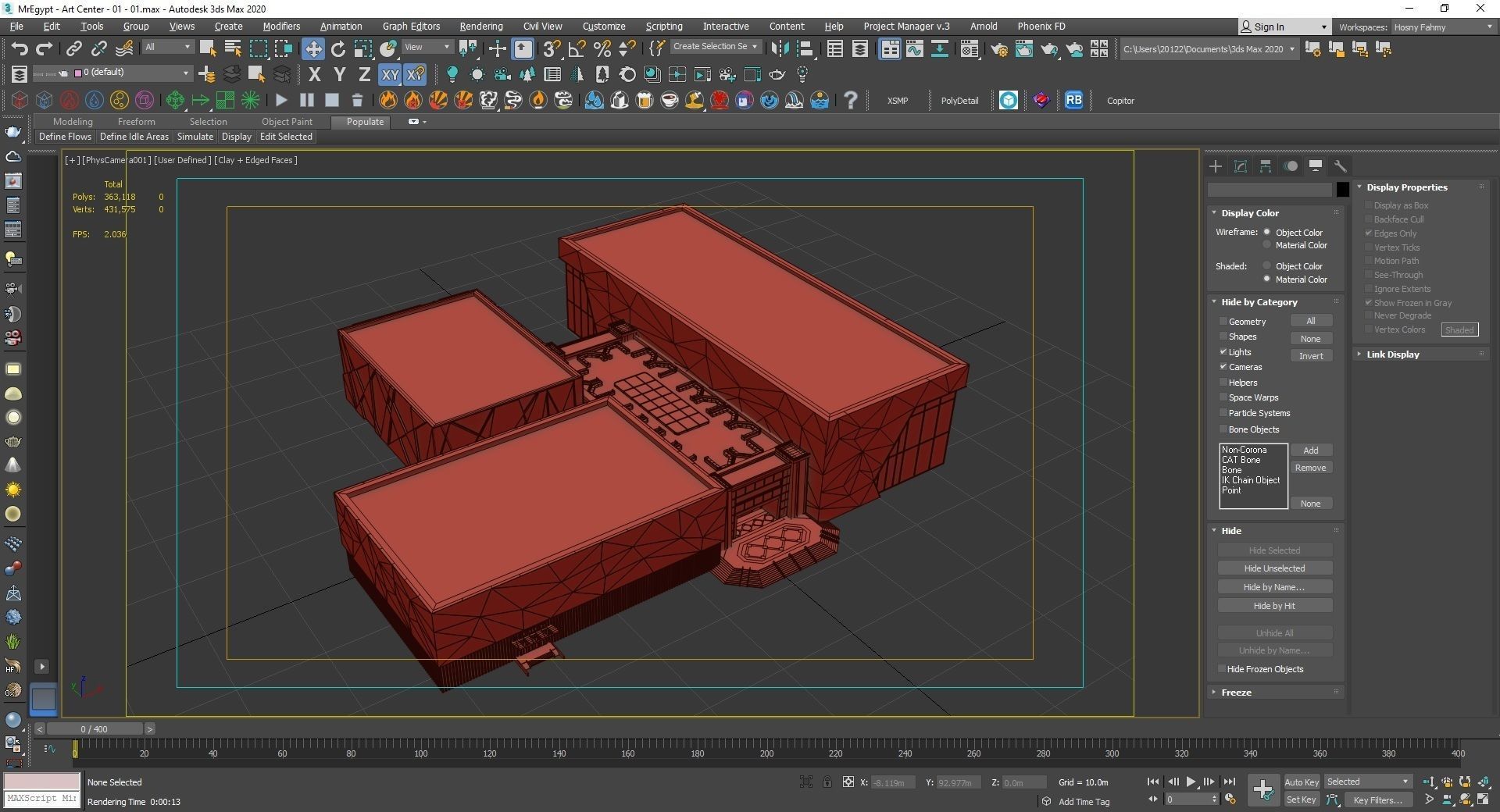Jump to the end frame of animation
This screenshot has width=1500, height=812.
coord(1229,782)
